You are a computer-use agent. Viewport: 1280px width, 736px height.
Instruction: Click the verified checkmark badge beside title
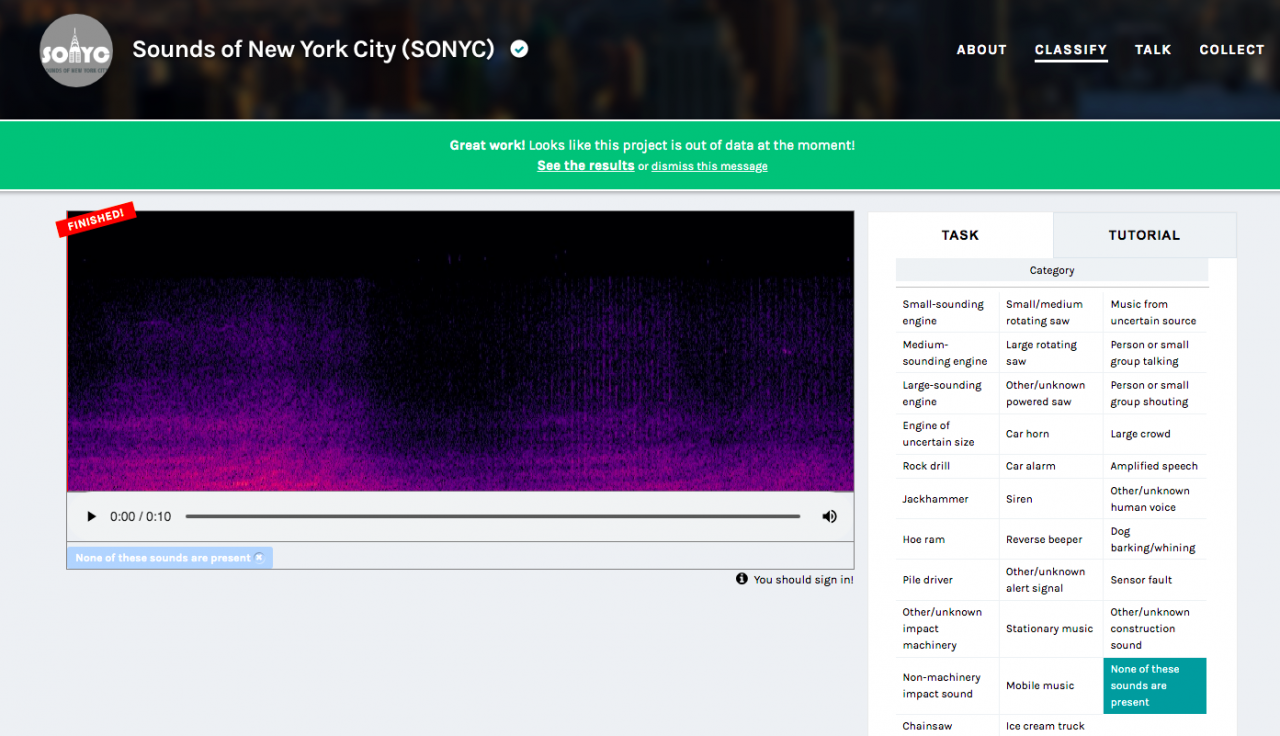(x=519, y=48)
